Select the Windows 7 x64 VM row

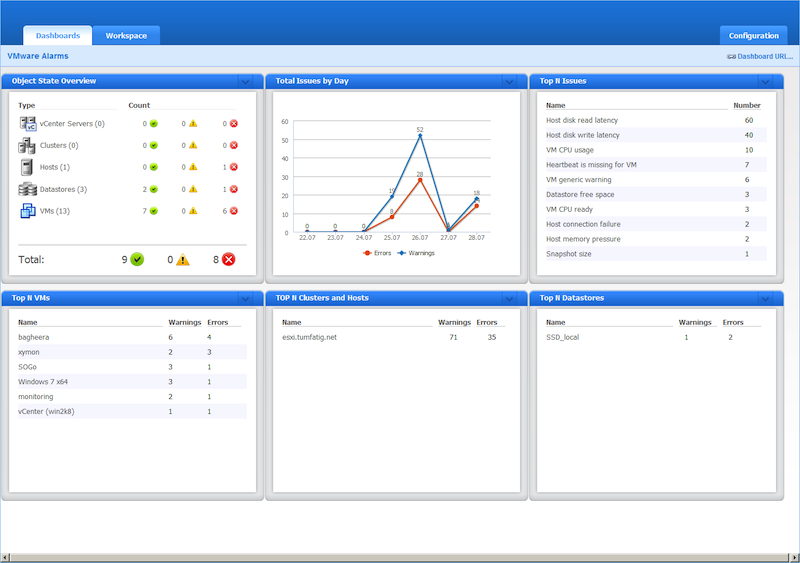point(132,382)
